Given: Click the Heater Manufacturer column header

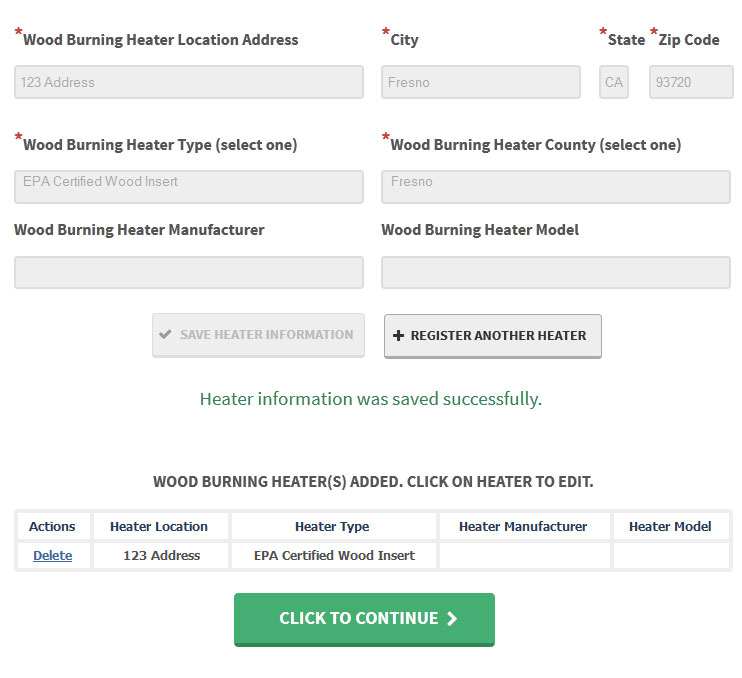Looking at the screenshot, I should [523, 527].
